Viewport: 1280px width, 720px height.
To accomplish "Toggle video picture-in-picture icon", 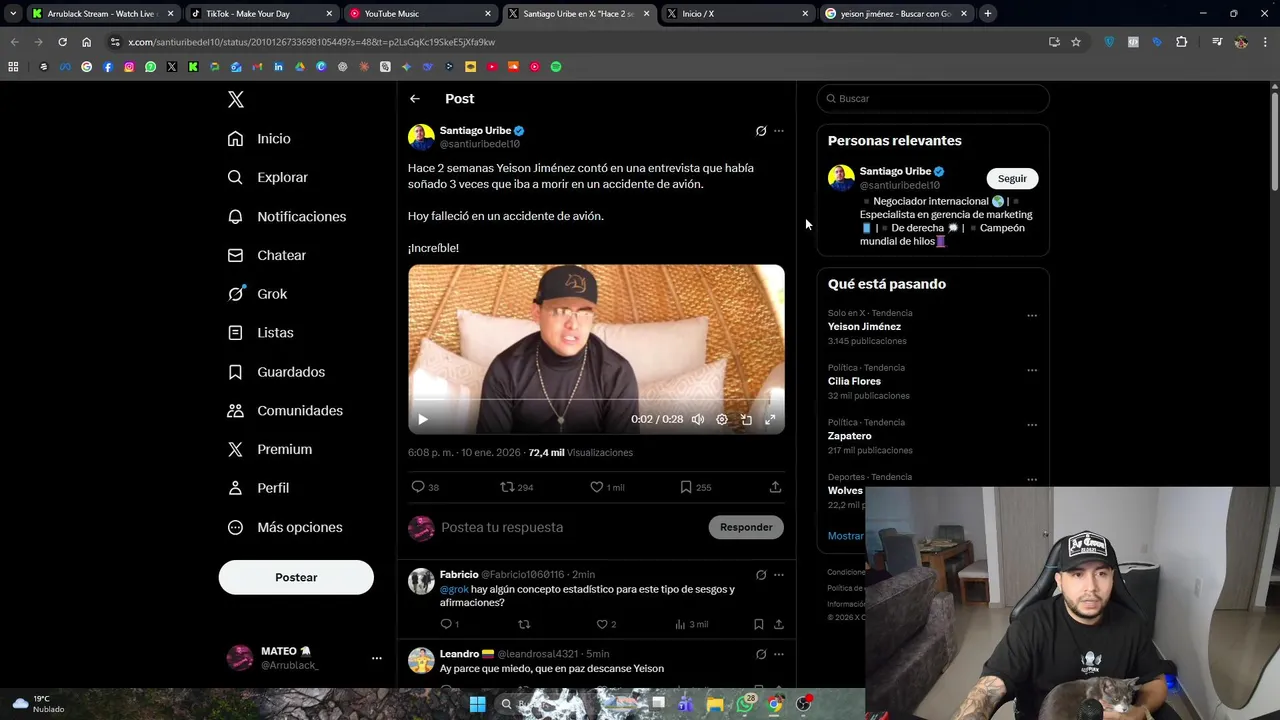I will click(746, 420).
